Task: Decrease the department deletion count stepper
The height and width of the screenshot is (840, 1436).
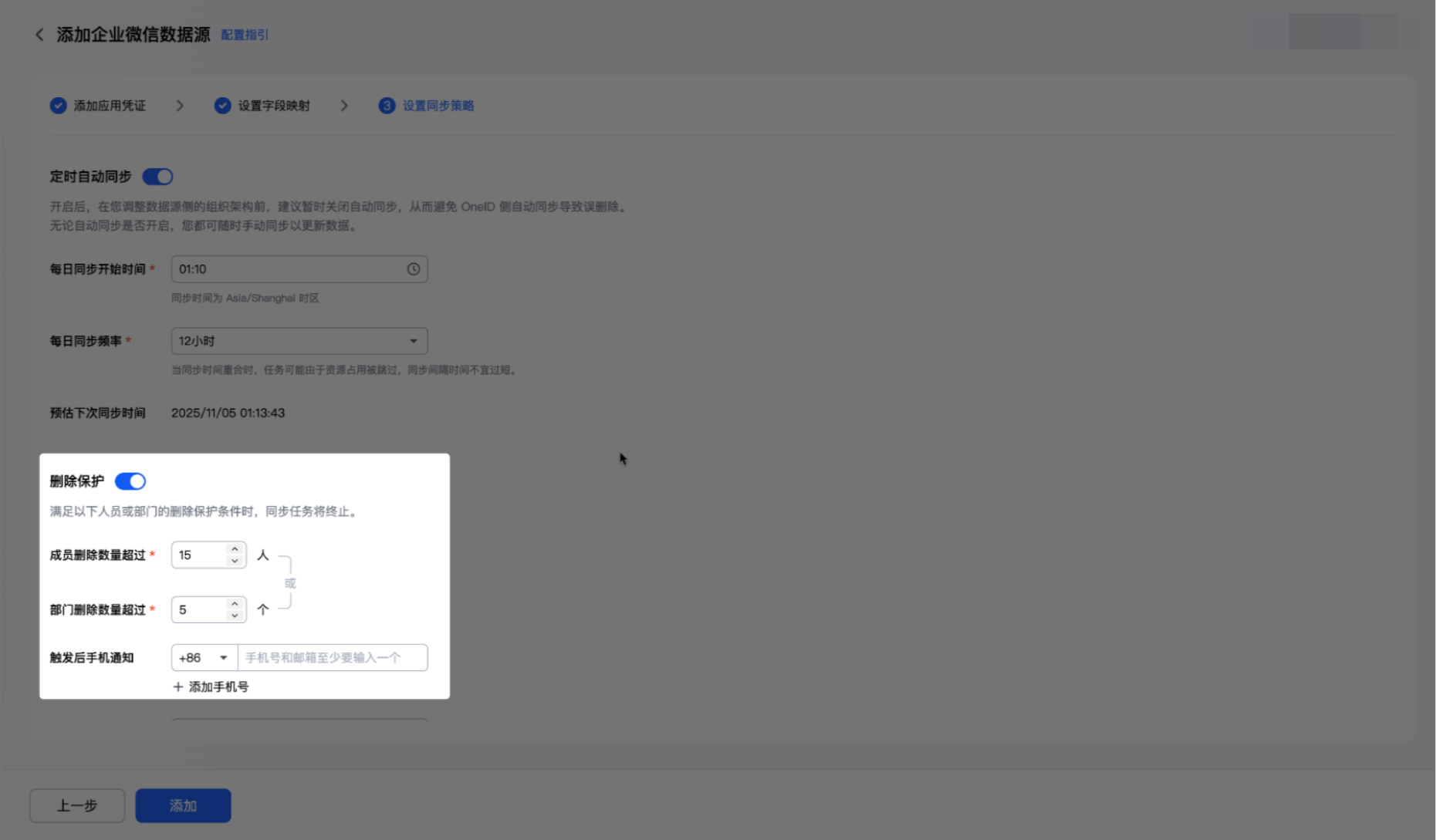Action: click(235, 616)
